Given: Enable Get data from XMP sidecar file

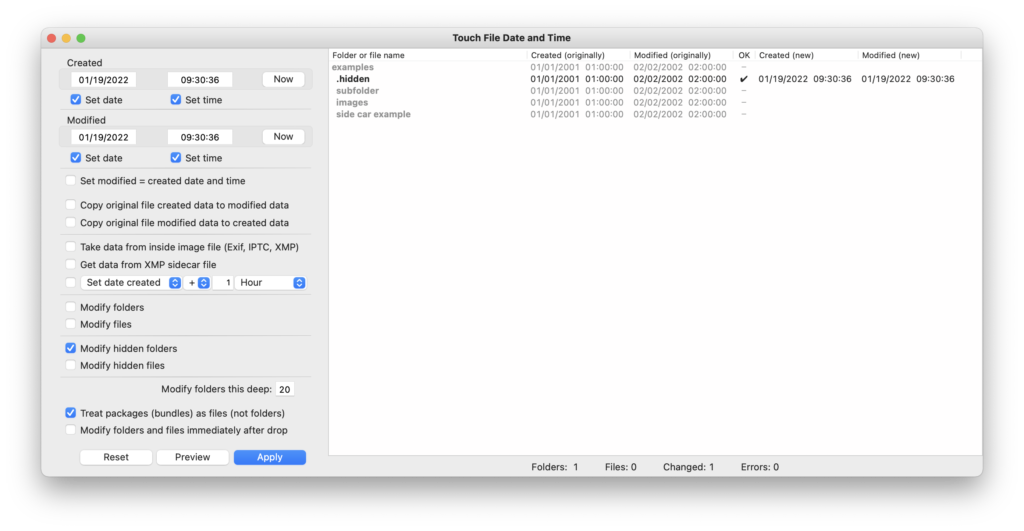Looking at the screenshot, I should [71, 265].
